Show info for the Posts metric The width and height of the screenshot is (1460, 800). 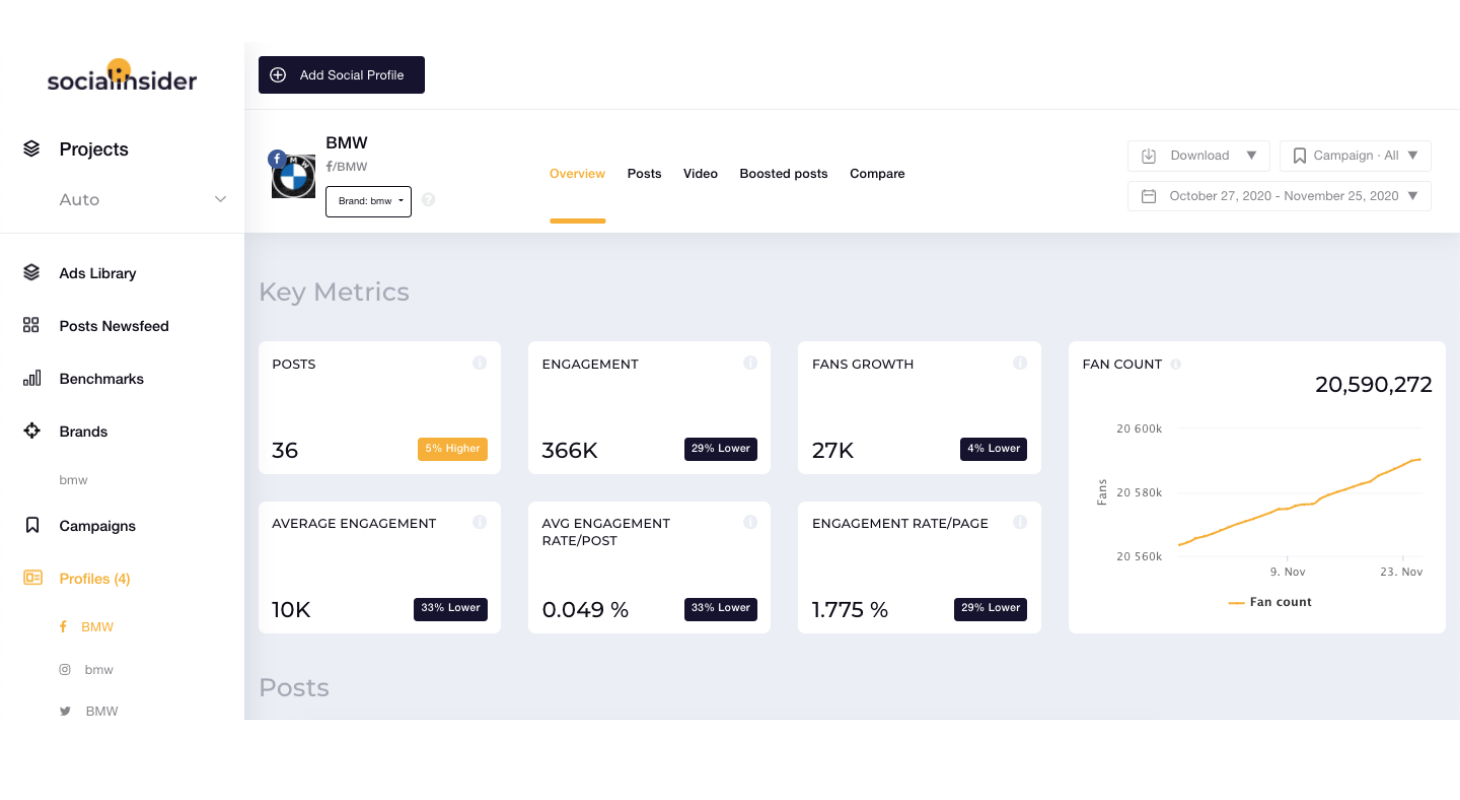tap(480, 363)
